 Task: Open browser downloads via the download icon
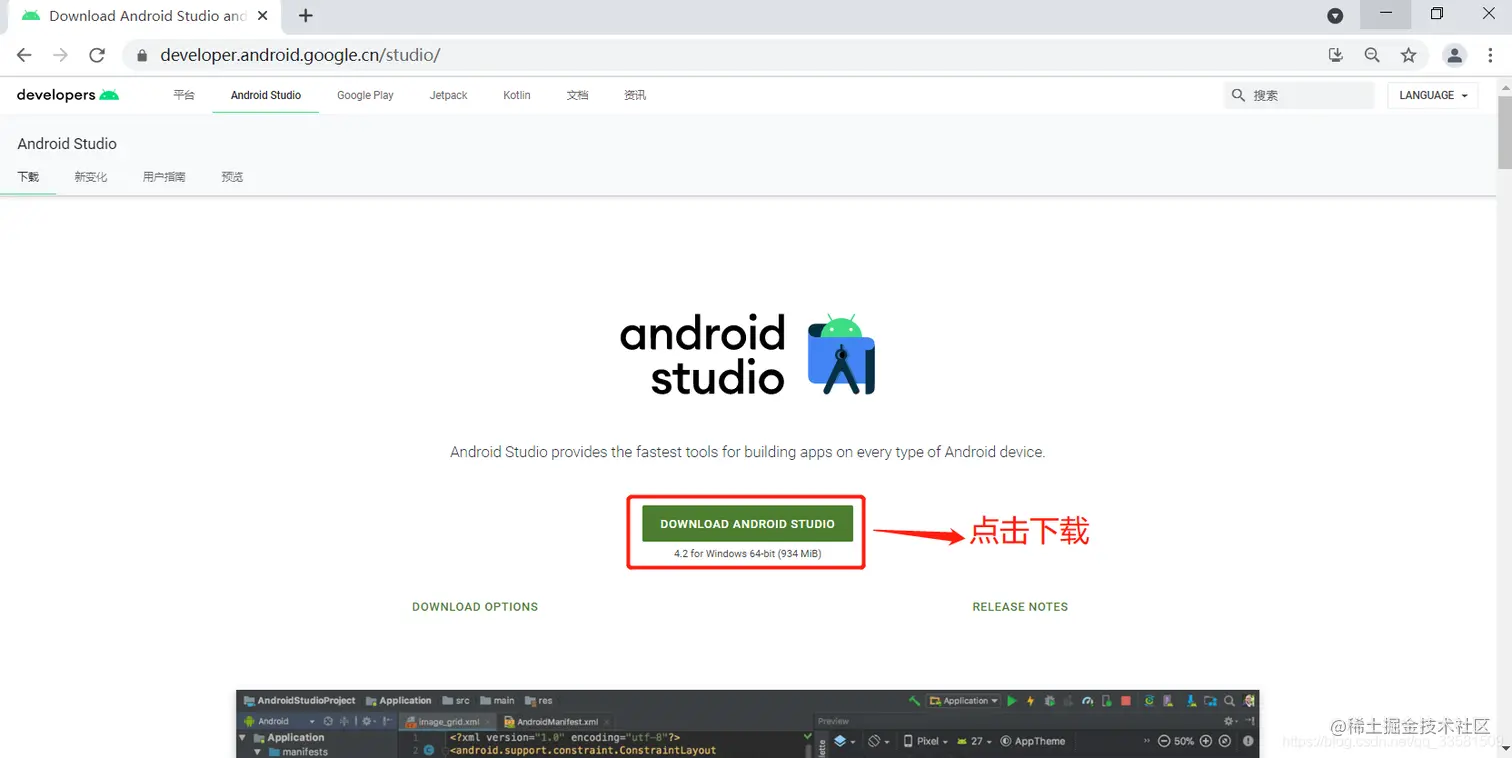(x=1335, y=55)
